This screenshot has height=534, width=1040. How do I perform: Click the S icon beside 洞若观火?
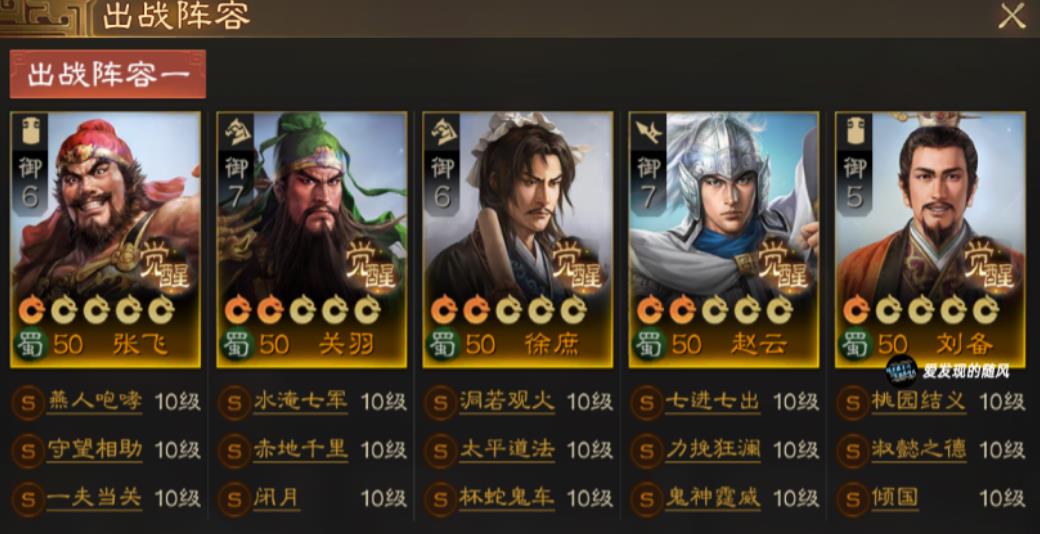[x=440, y=402]
